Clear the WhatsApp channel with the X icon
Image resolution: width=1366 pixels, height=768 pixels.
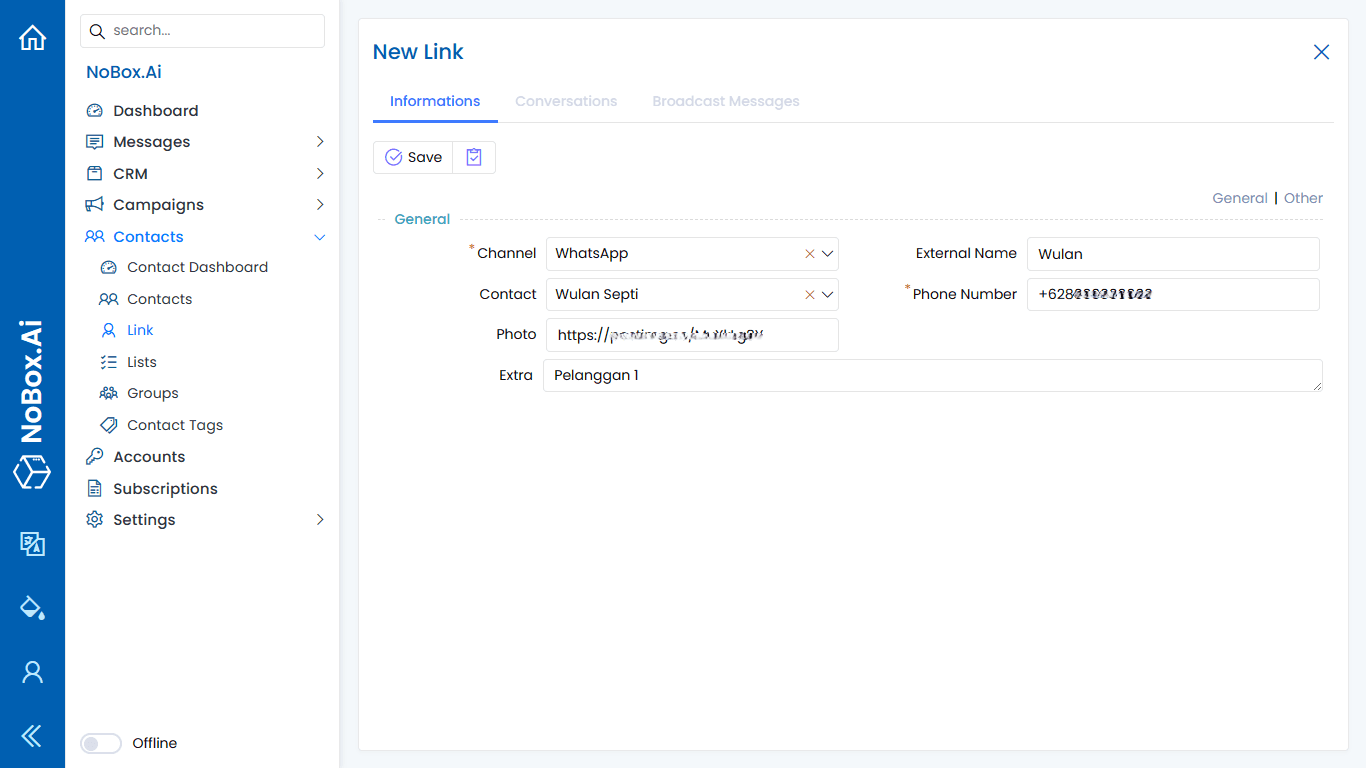point(809,254)
